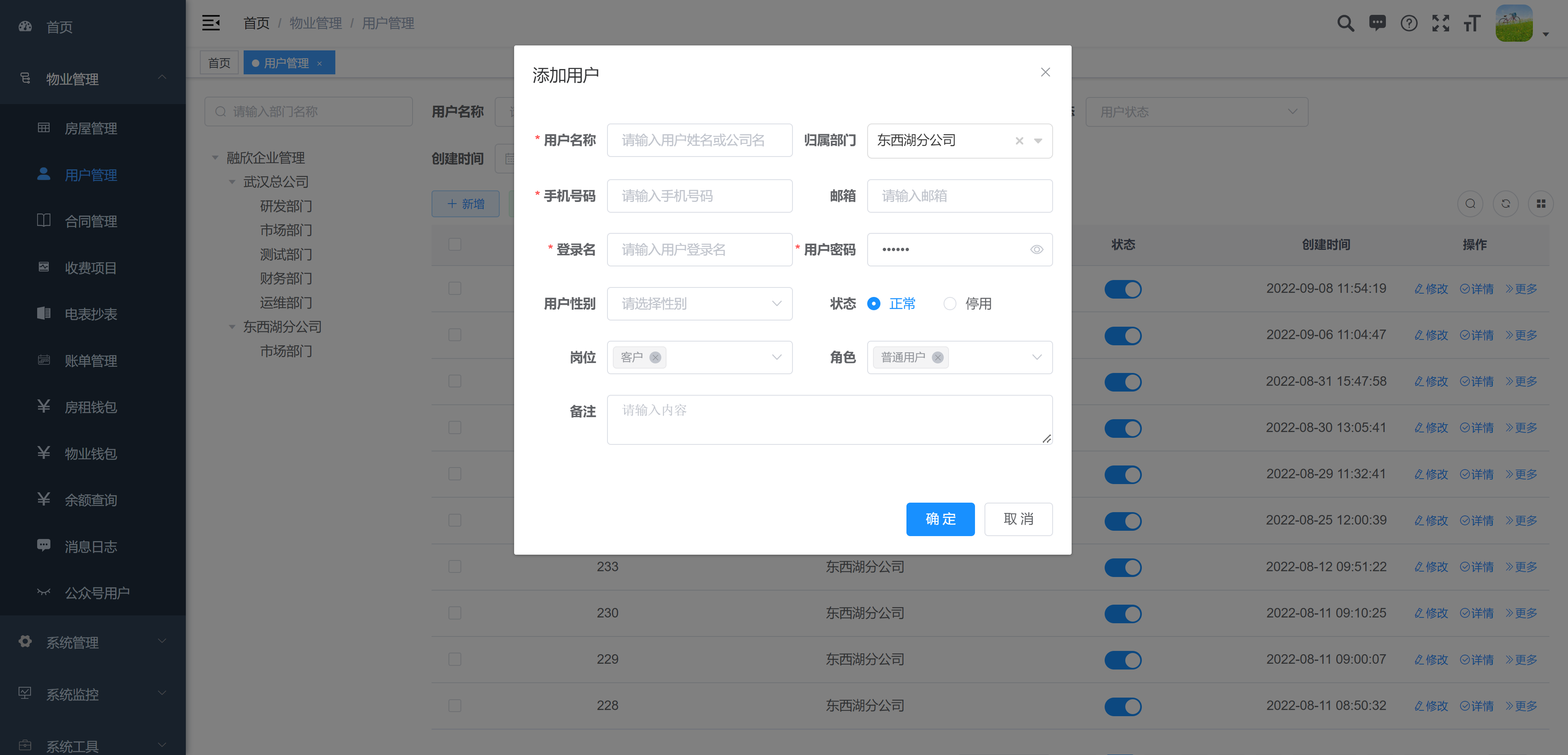
Task: Open the search icon in top bar
Action: [1345, 23]
